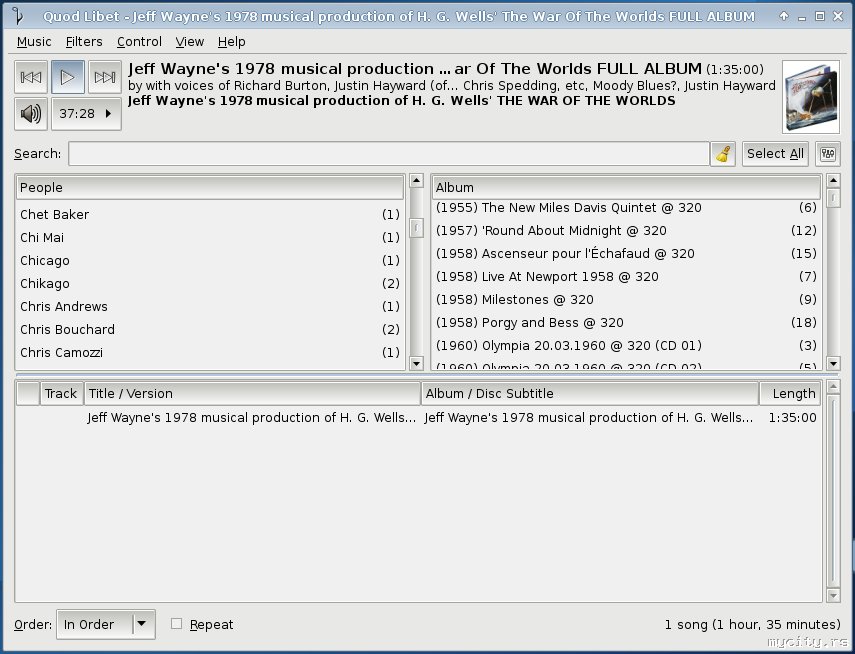Click the People list scroll up arrow
Image resolution: width=855 pixels, height=654 pixels.
tap(417, 181)
